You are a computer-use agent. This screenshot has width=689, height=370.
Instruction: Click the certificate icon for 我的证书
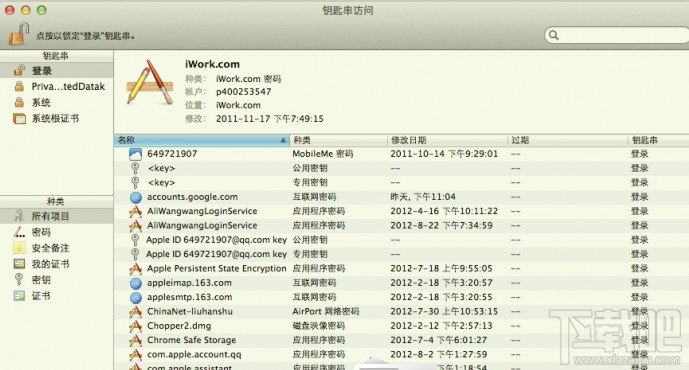point(19,264)
